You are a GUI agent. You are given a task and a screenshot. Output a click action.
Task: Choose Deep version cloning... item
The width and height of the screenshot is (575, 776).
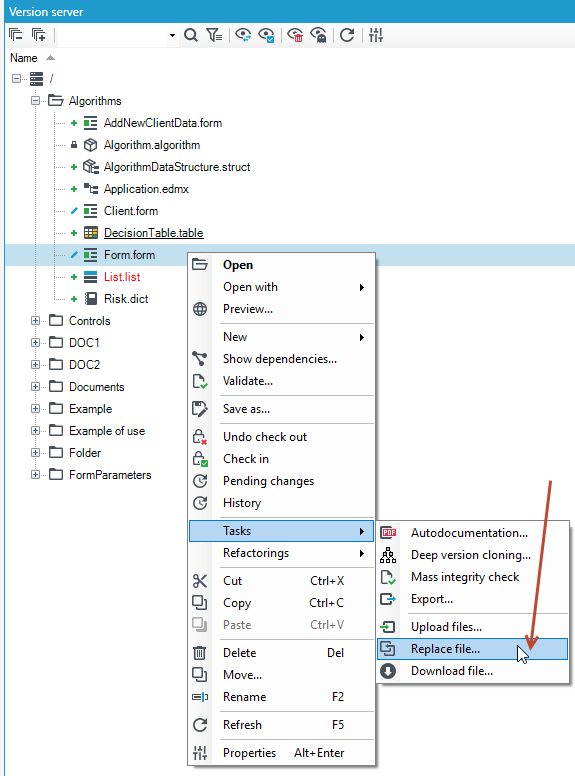coord(473,555)
